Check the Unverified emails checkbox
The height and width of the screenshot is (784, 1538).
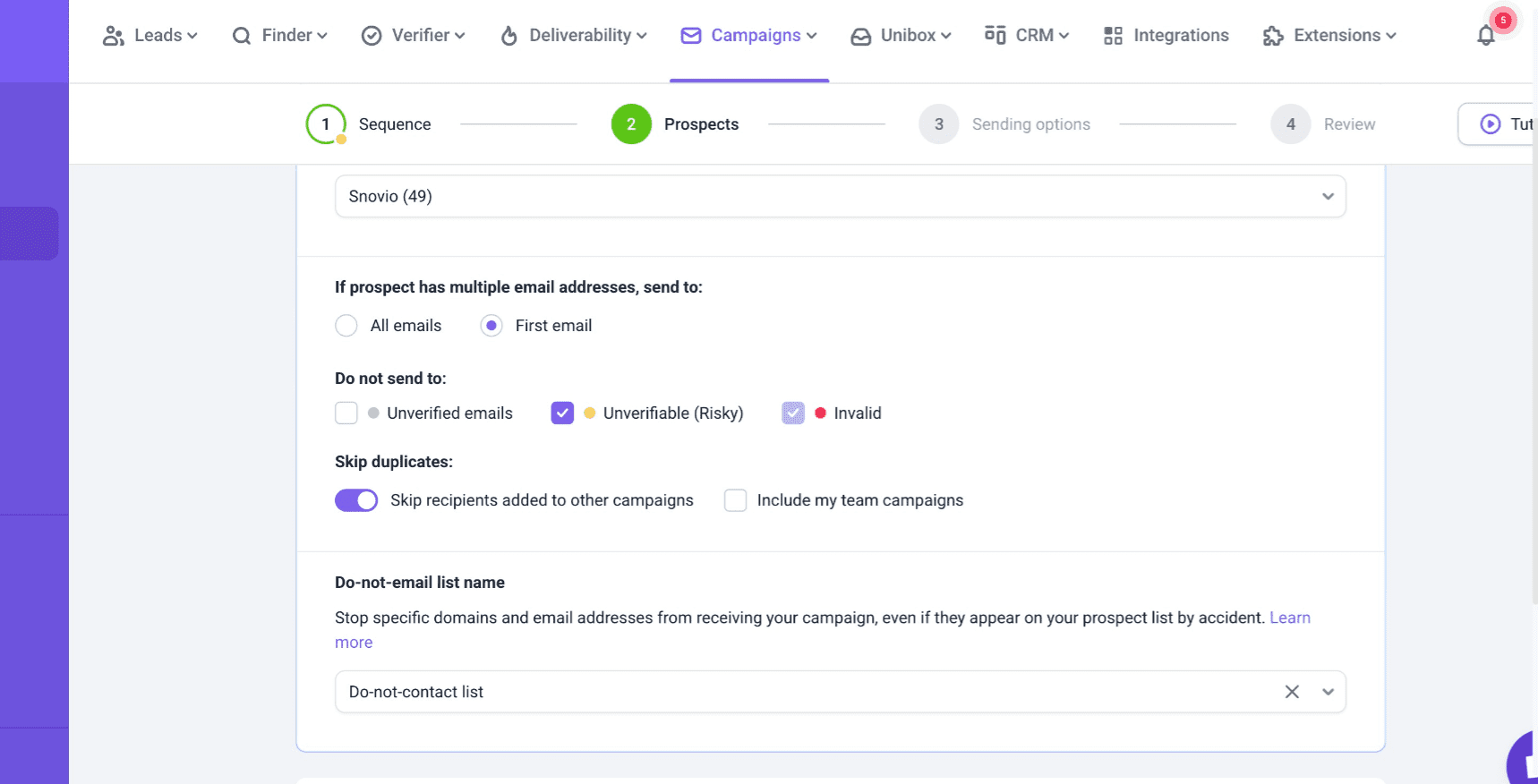pyautogui.click(x=346, y=413)
